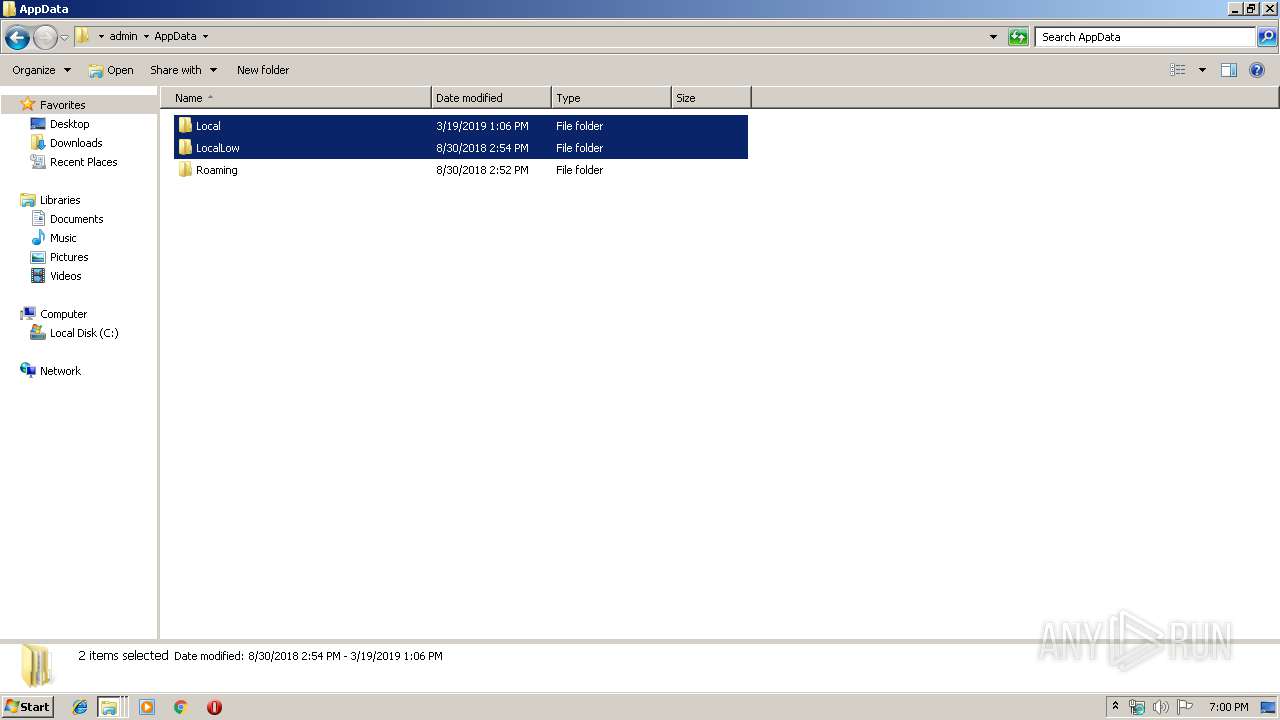
Task: Select the LocalLow folder icon
Action: pos(185,148)
